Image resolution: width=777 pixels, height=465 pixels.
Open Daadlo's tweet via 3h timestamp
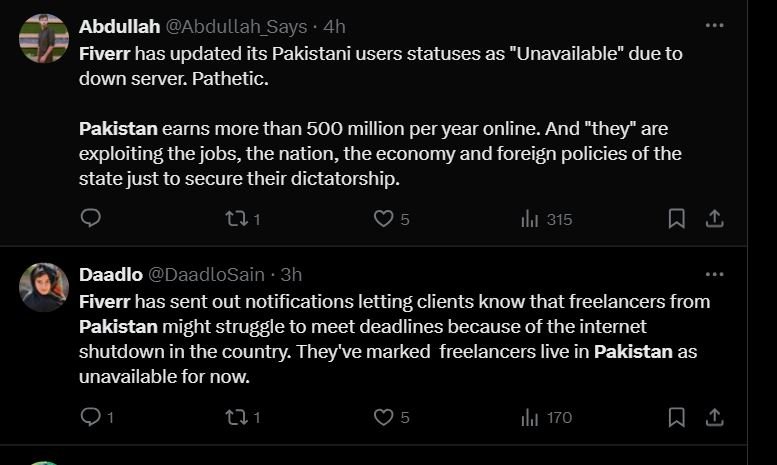pyautogui.click(x=291, y=274)
